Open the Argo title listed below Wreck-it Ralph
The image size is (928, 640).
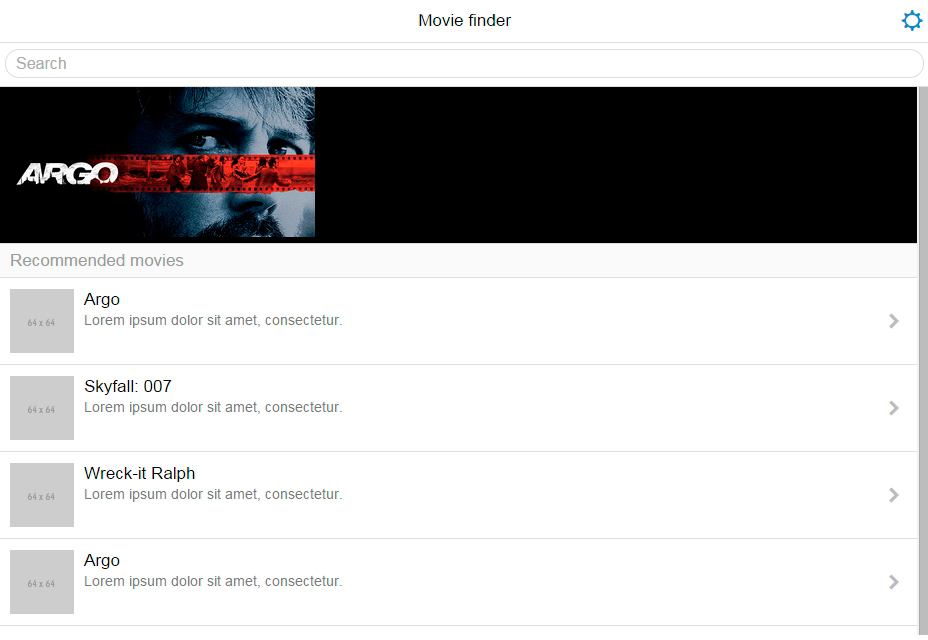(x=102, y=561)
